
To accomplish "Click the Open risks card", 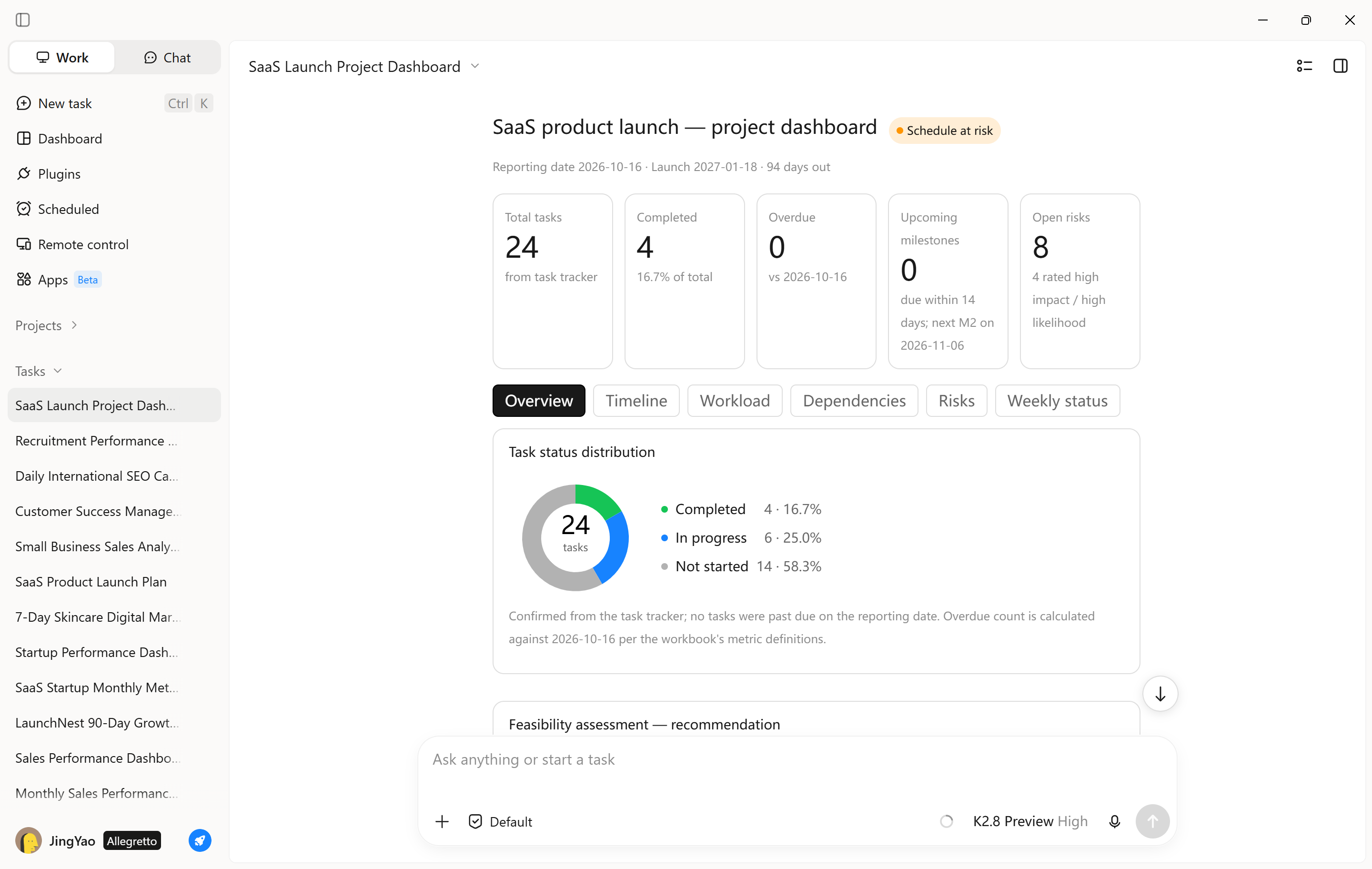I will pos(1079,281).
